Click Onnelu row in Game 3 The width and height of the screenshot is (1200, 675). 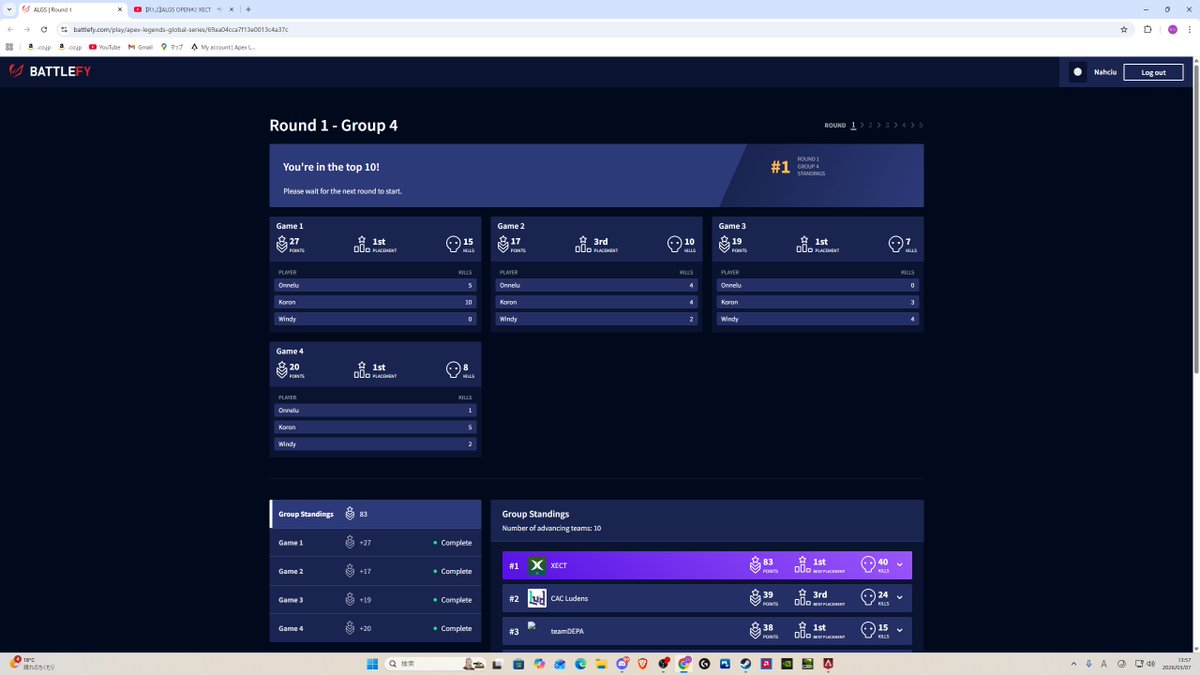pyautogui.click(x=818, y=285)
